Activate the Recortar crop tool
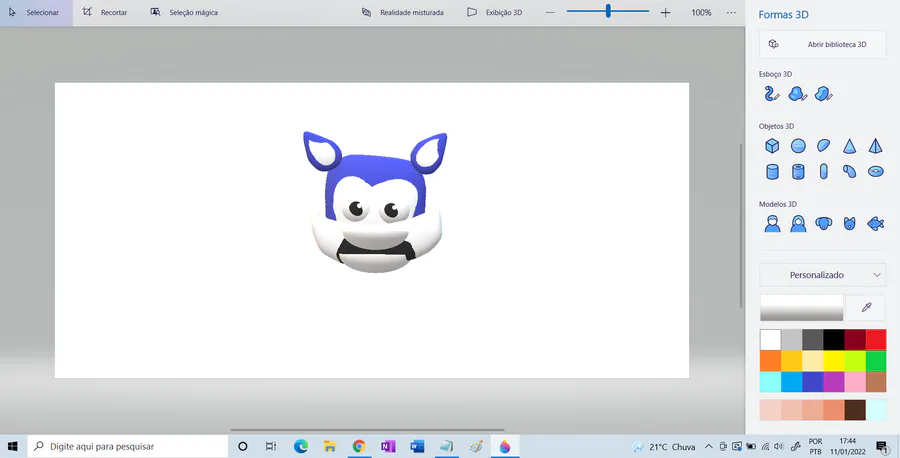Viewport: 900px width, 458px height. click(105, 13)
